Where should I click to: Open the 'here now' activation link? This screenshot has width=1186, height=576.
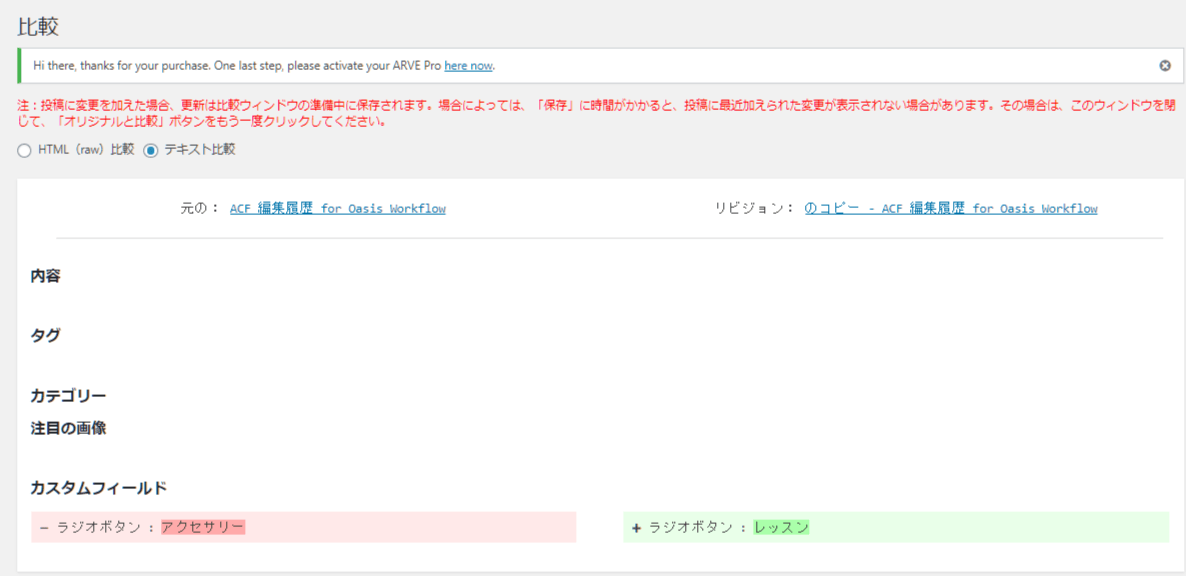pos(468,66)
